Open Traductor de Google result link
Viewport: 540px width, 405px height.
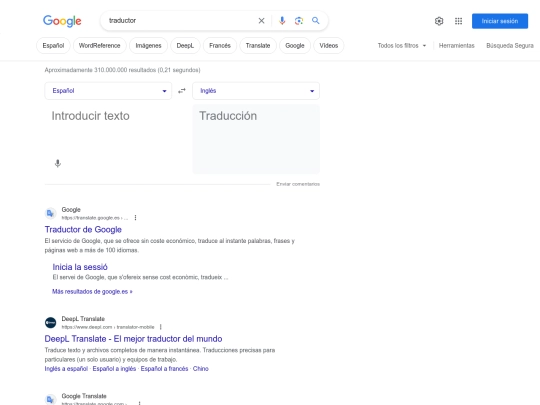coord(83,229)
